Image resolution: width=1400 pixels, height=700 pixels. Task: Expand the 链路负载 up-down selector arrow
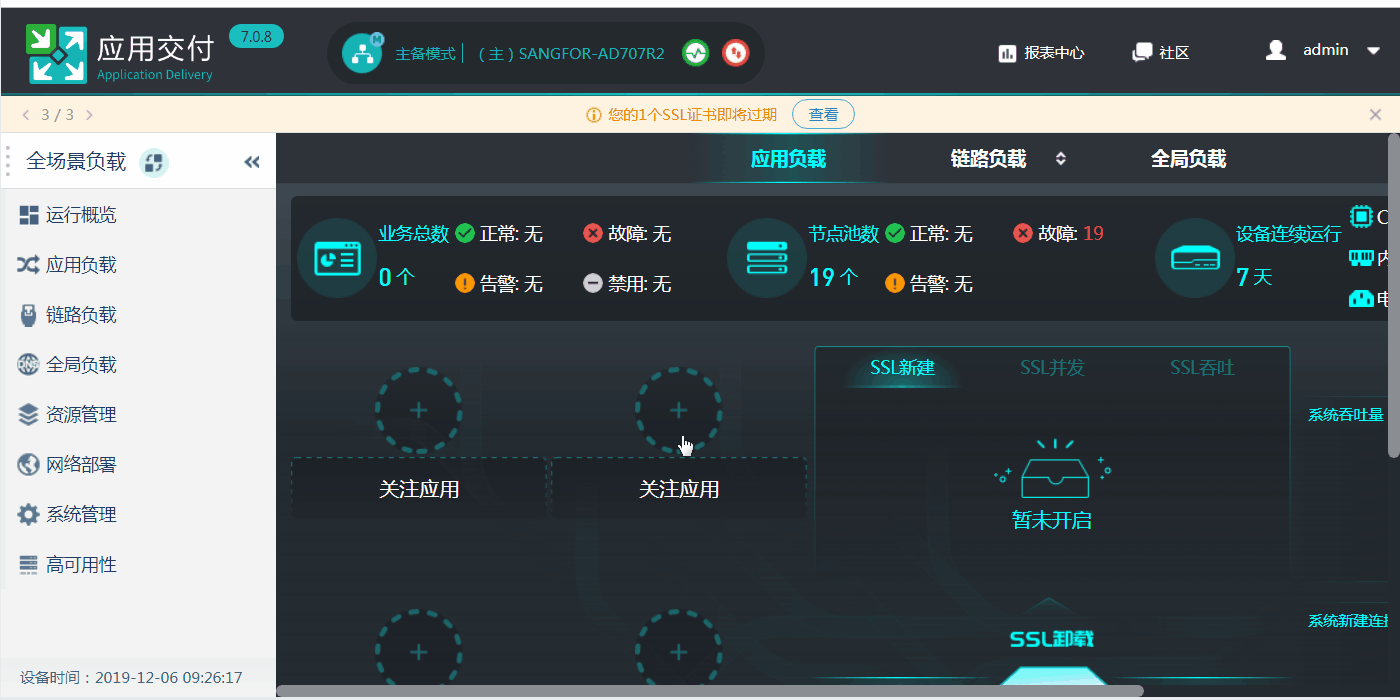(1061, 159)
